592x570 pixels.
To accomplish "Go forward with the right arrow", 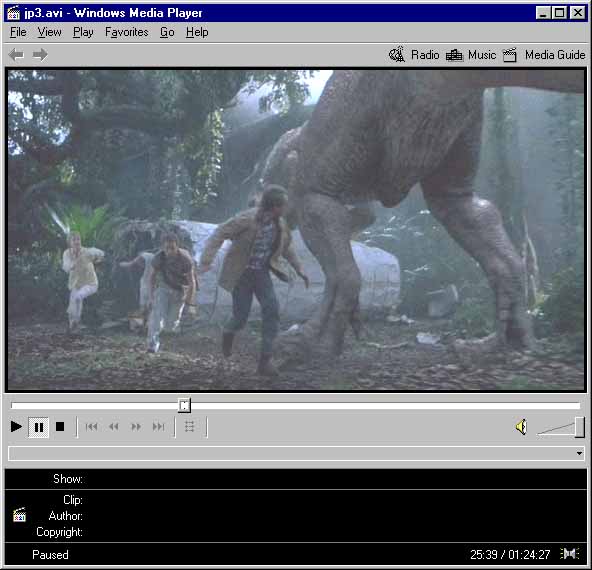I will point(40,55).
